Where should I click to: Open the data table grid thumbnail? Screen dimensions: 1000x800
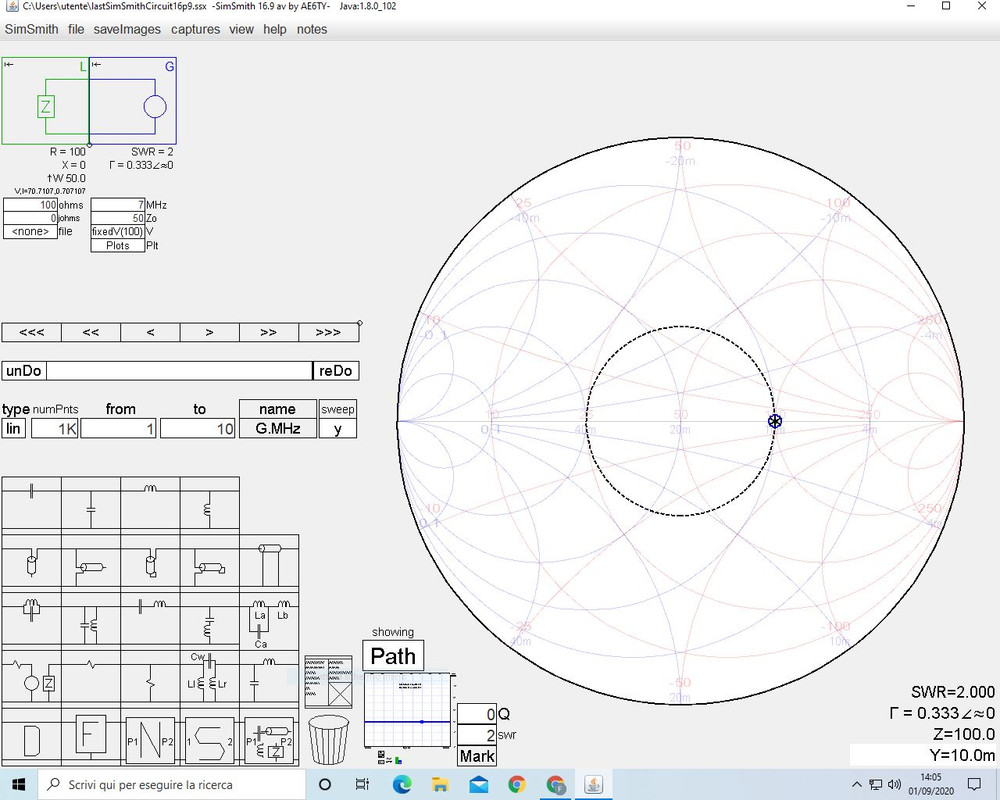tap(328, 681)
